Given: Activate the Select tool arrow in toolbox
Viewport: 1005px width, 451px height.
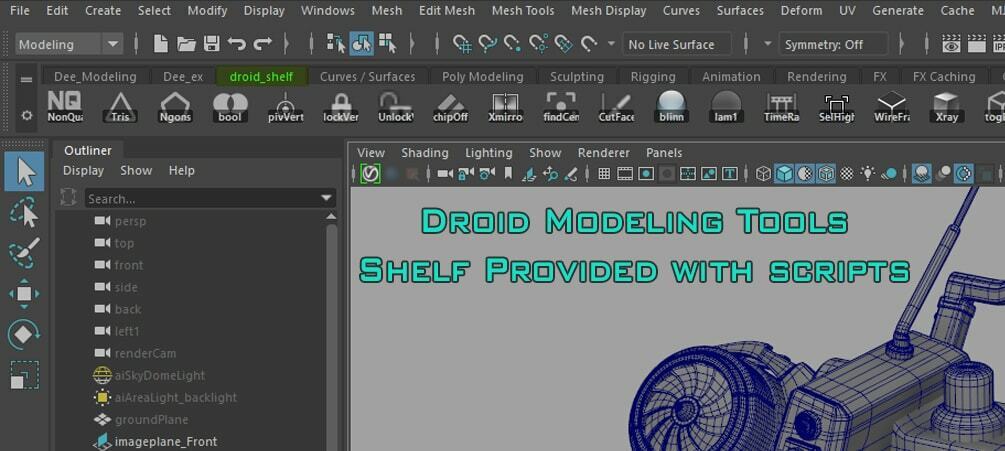Looking at the screenshot, I should (x=25, y=172).
